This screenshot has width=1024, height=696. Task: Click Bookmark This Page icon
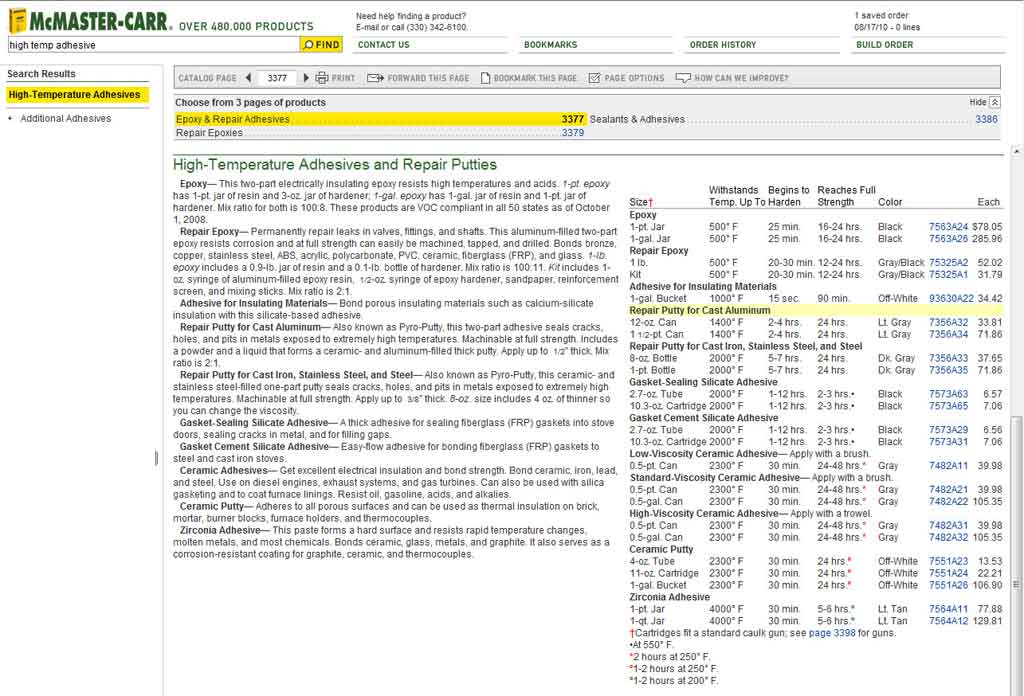[x=486, y=78]
